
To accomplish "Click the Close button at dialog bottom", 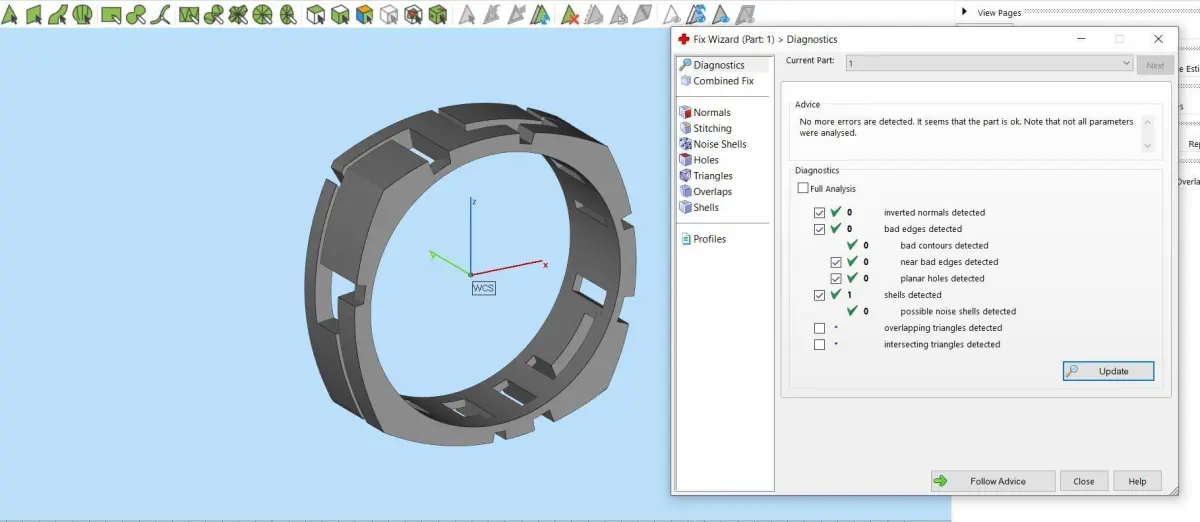I will point(1084,481).
